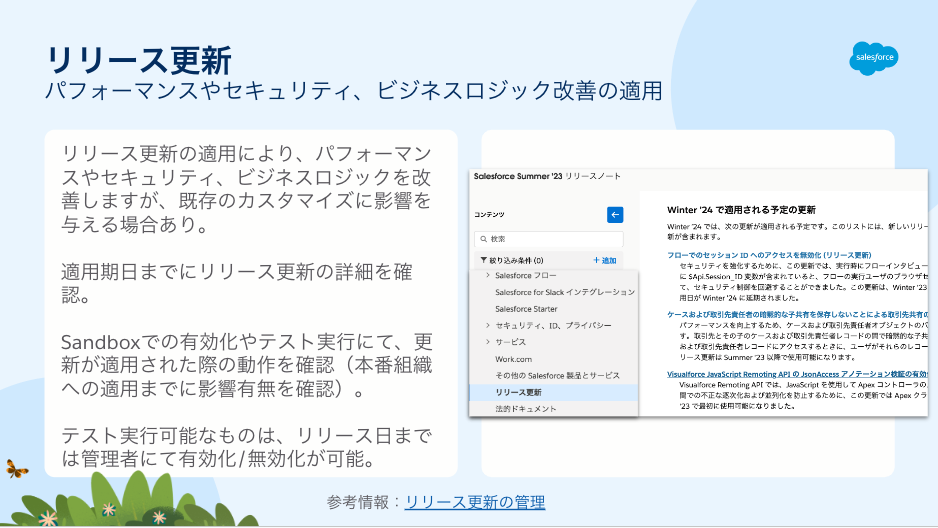Click the filter funnel icon next to 絞り込み条件
This screenshot has height=528, width=938.
[483, 260]
